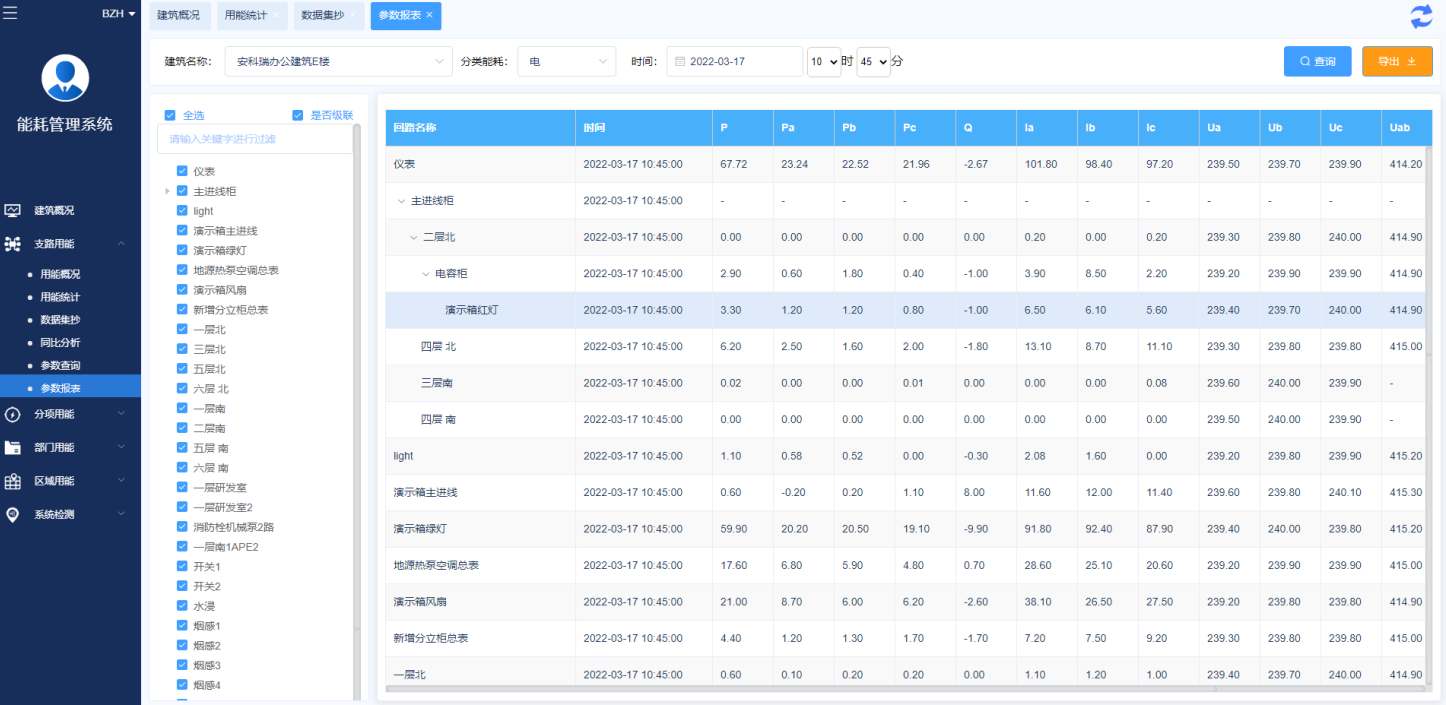This screenshot has height=705, width=1446.
Task: Open the 建筑名称 building dropdown
Action: [x=338, y=61]
